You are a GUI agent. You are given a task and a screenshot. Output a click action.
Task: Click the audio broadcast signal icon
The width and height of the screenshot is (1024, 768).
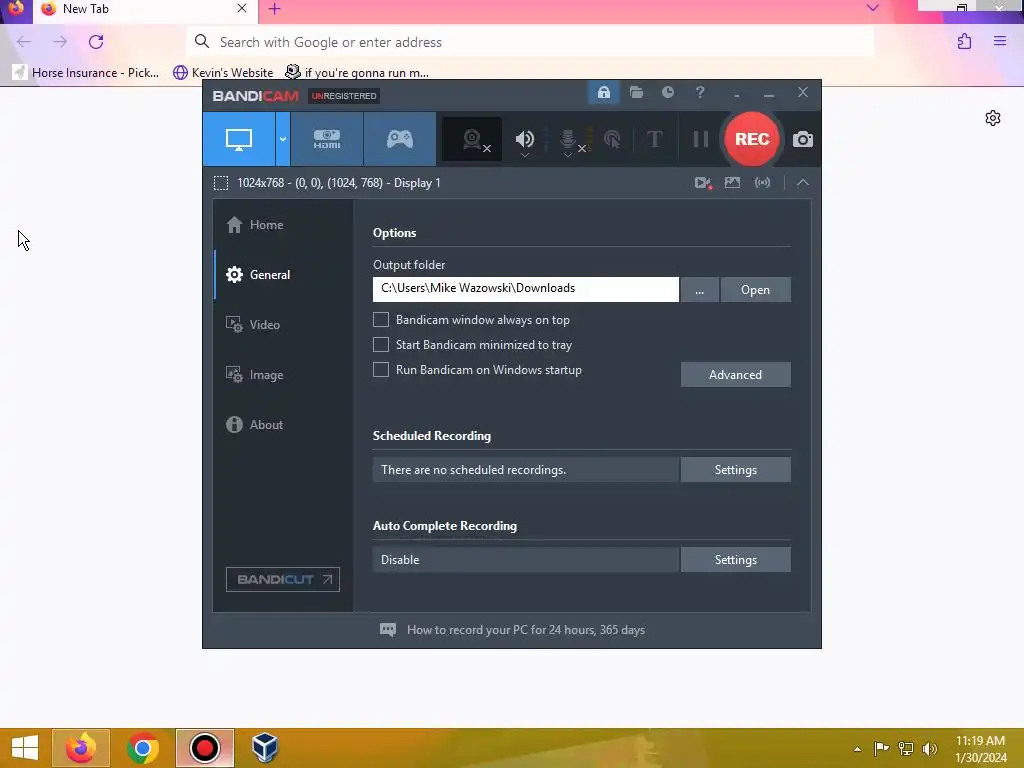pos(762,183)
